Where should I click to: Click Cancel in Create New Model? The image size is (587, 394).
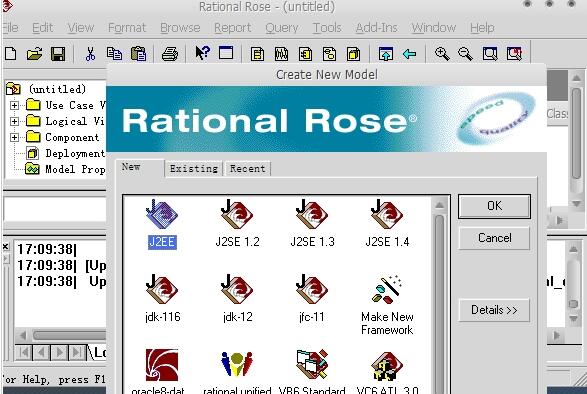495,238
